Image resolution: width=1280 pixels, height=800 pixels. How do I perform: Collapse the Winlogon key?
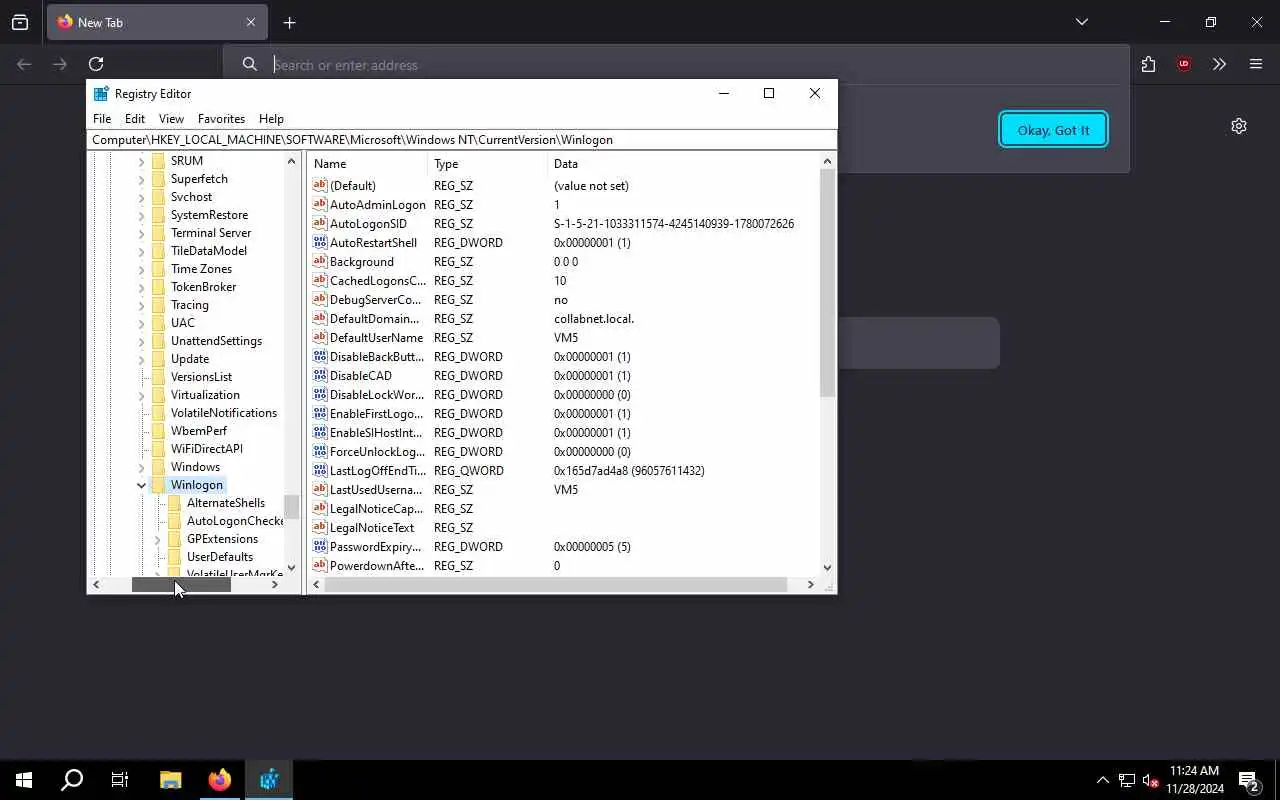[x=141, y=485]
